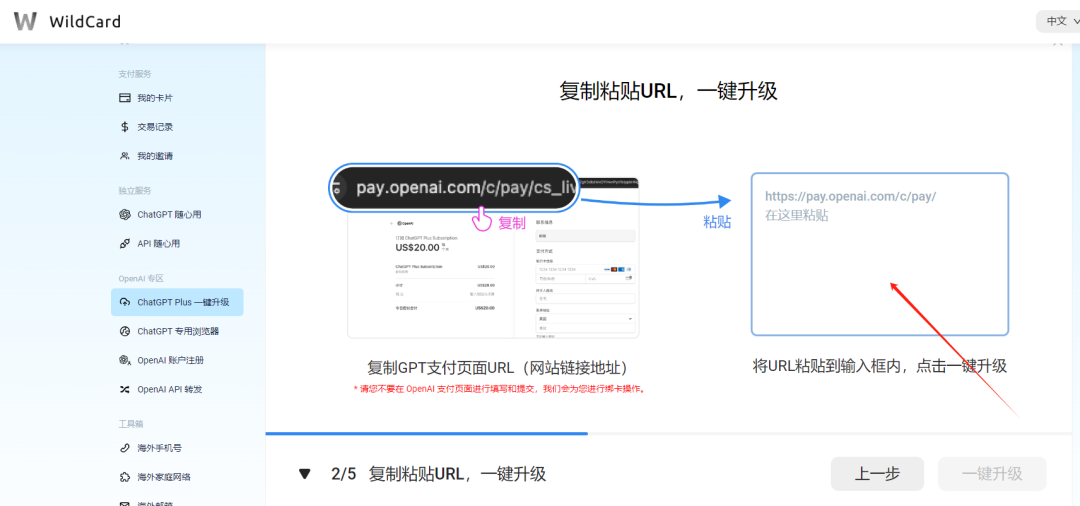This screenshot has height=506, width=1080.
Task: Click the heading 复制粘贴URL，一键升级
Action: pos(669,91)
